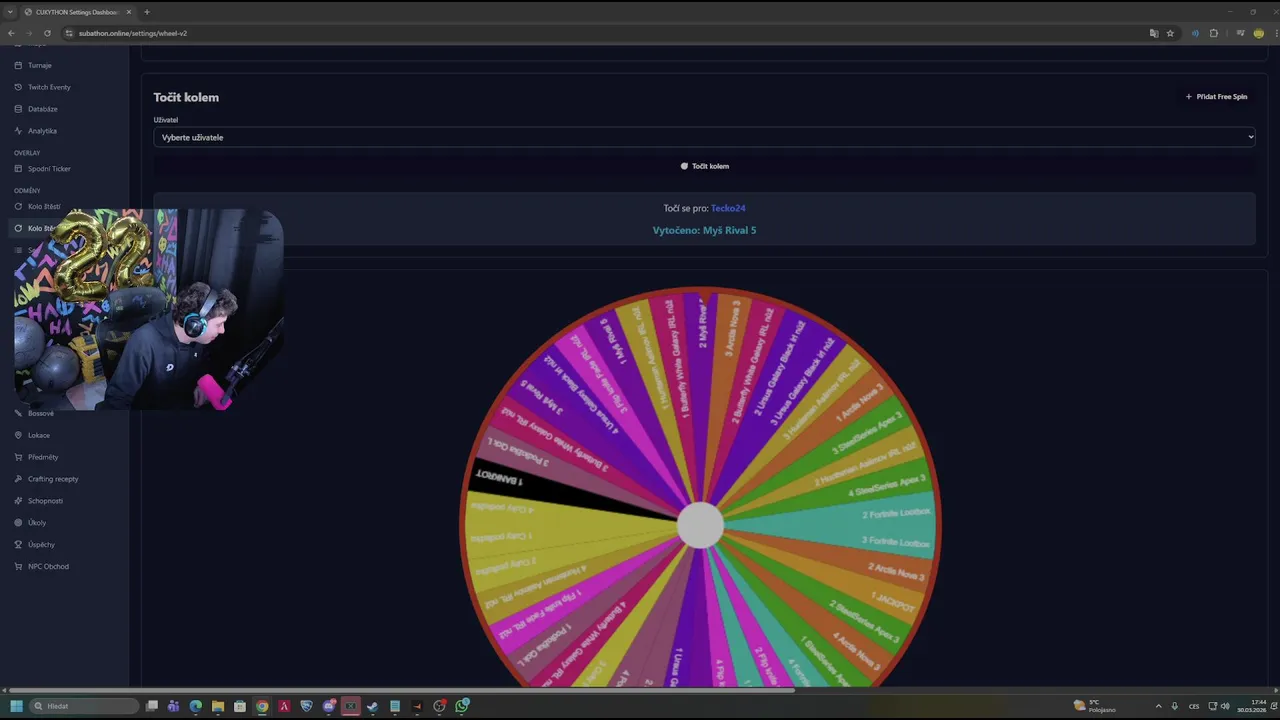Image resolution: width=1280 pixels, height=720 pixels.
Task: Open Úspěchy page
Action: [41, 545]
